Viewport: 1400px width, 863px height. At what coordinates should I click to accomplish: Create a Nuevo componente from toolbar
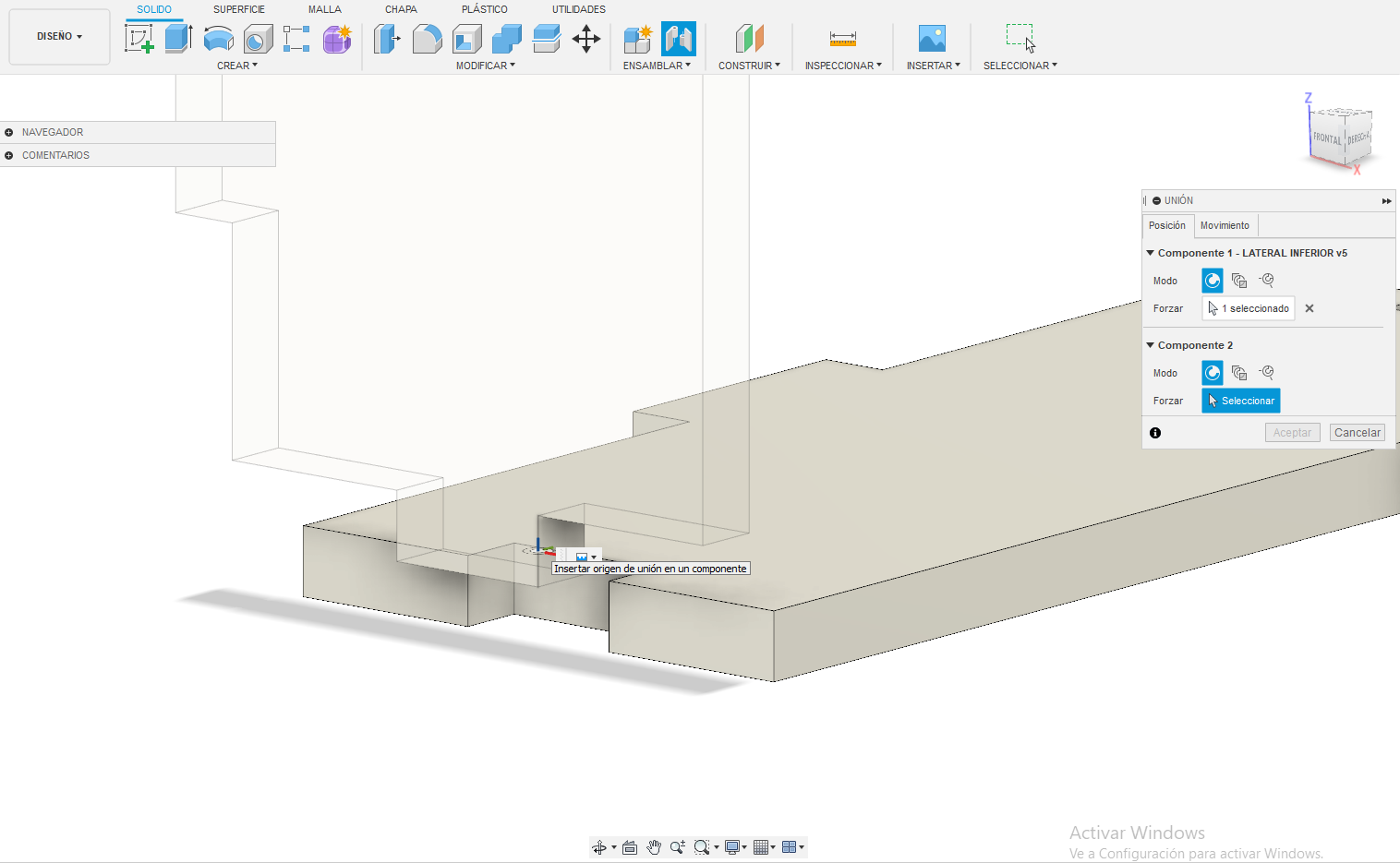click(x=638, y=39)
